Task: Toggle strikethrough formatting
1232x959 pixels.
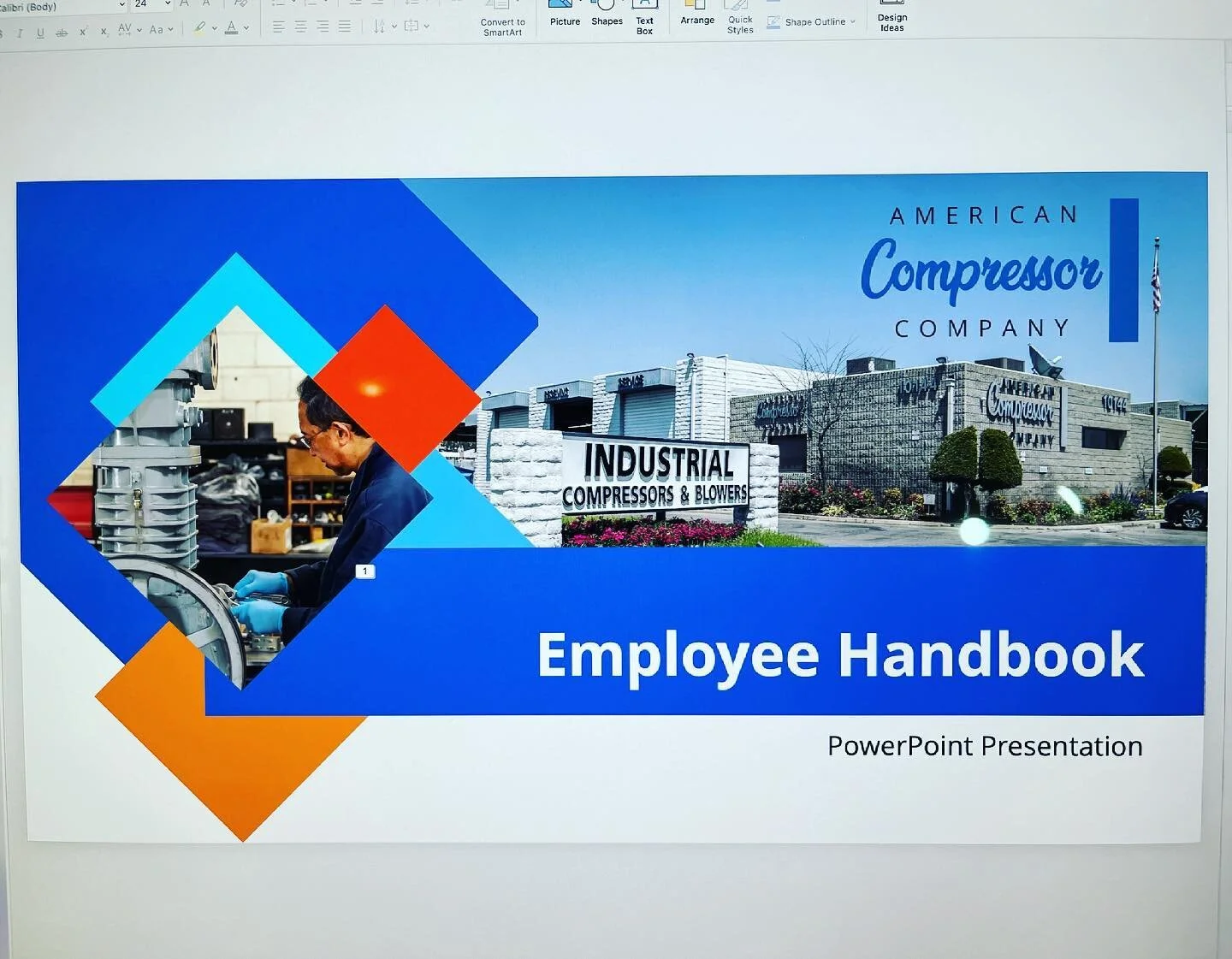Action: pyautogui.click(x=62, y=33)
